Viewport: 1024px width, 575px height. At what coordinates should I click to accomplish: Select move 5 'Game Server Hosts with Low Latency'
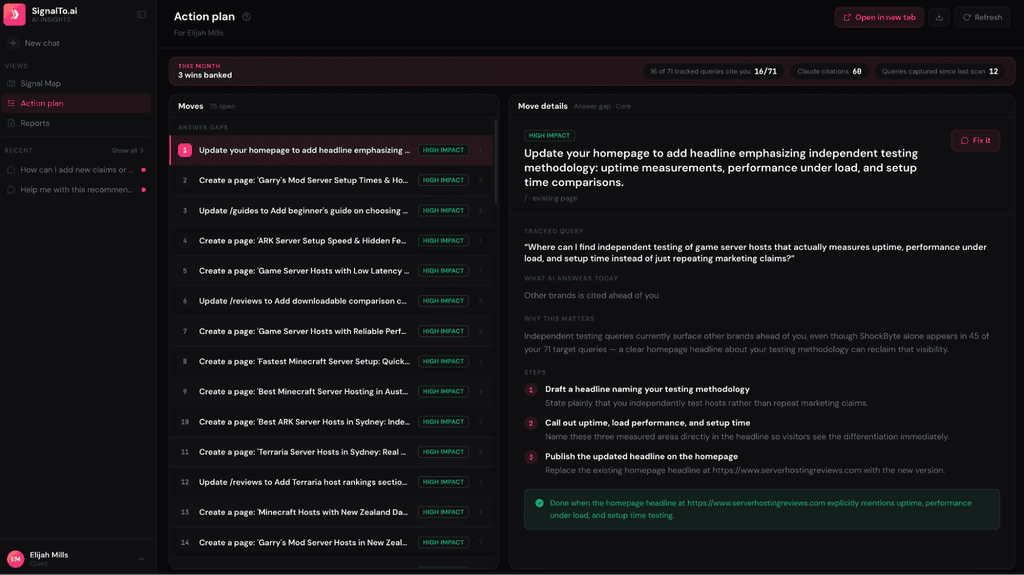332,271
